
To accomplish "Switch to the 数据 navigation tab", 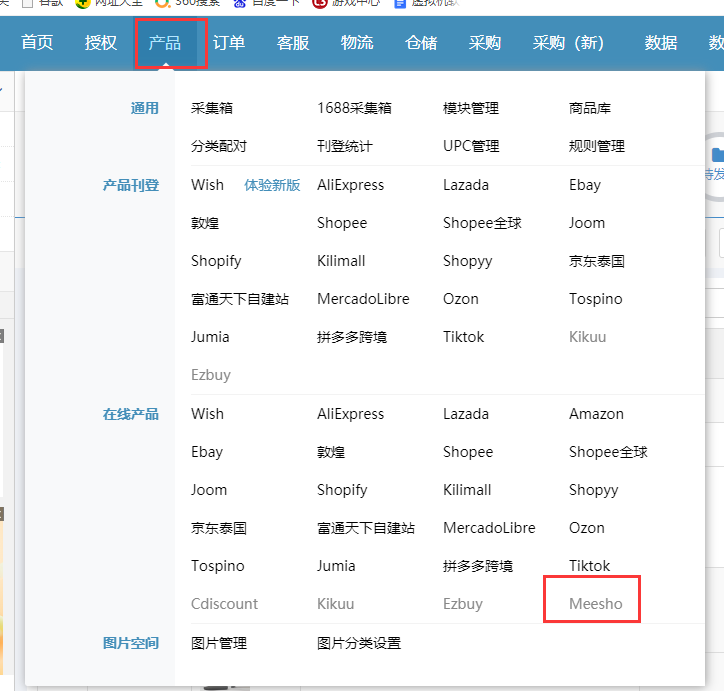I will coord(661,43).
